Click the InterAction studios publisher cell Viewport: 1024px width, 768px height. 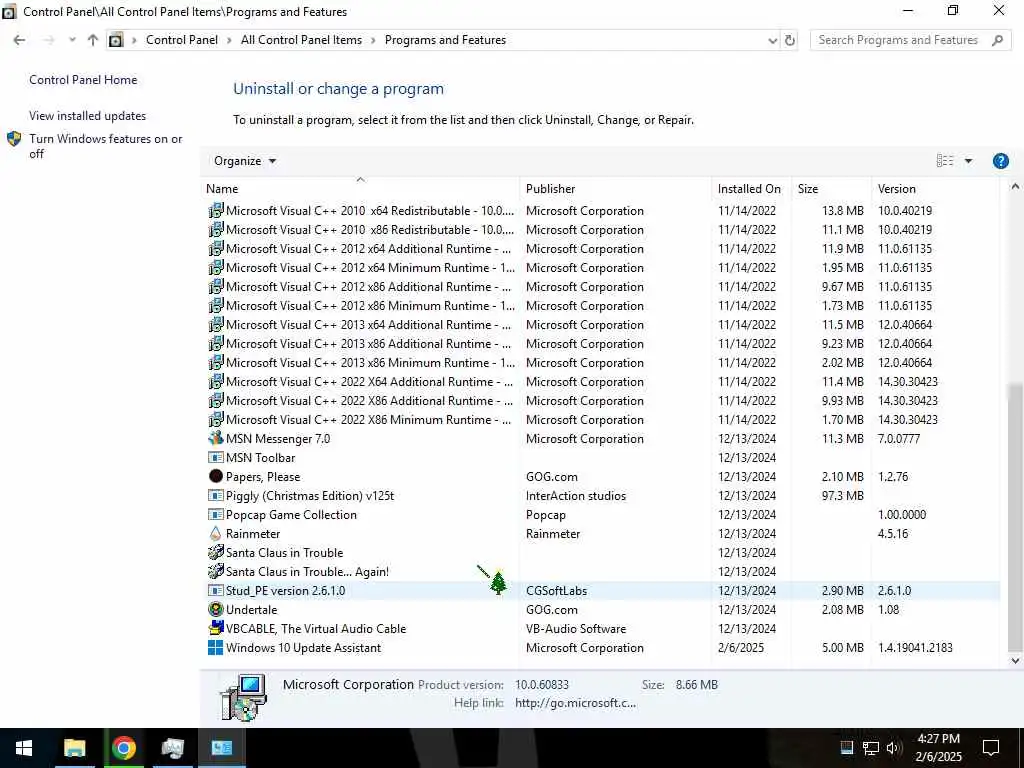[x=575, y=496]
